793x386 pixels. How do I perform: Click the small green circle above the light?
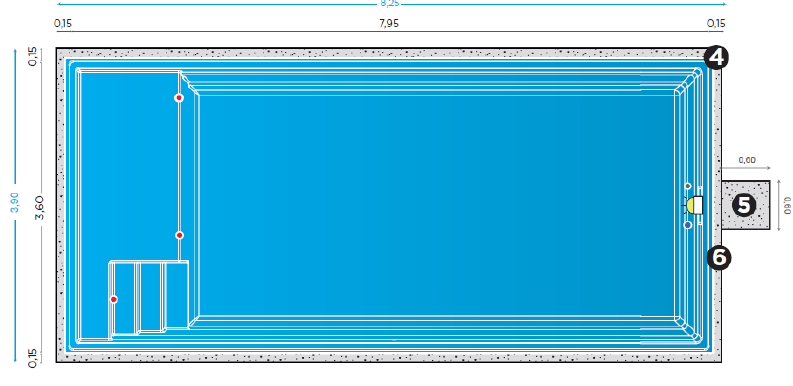pos(688,186)
